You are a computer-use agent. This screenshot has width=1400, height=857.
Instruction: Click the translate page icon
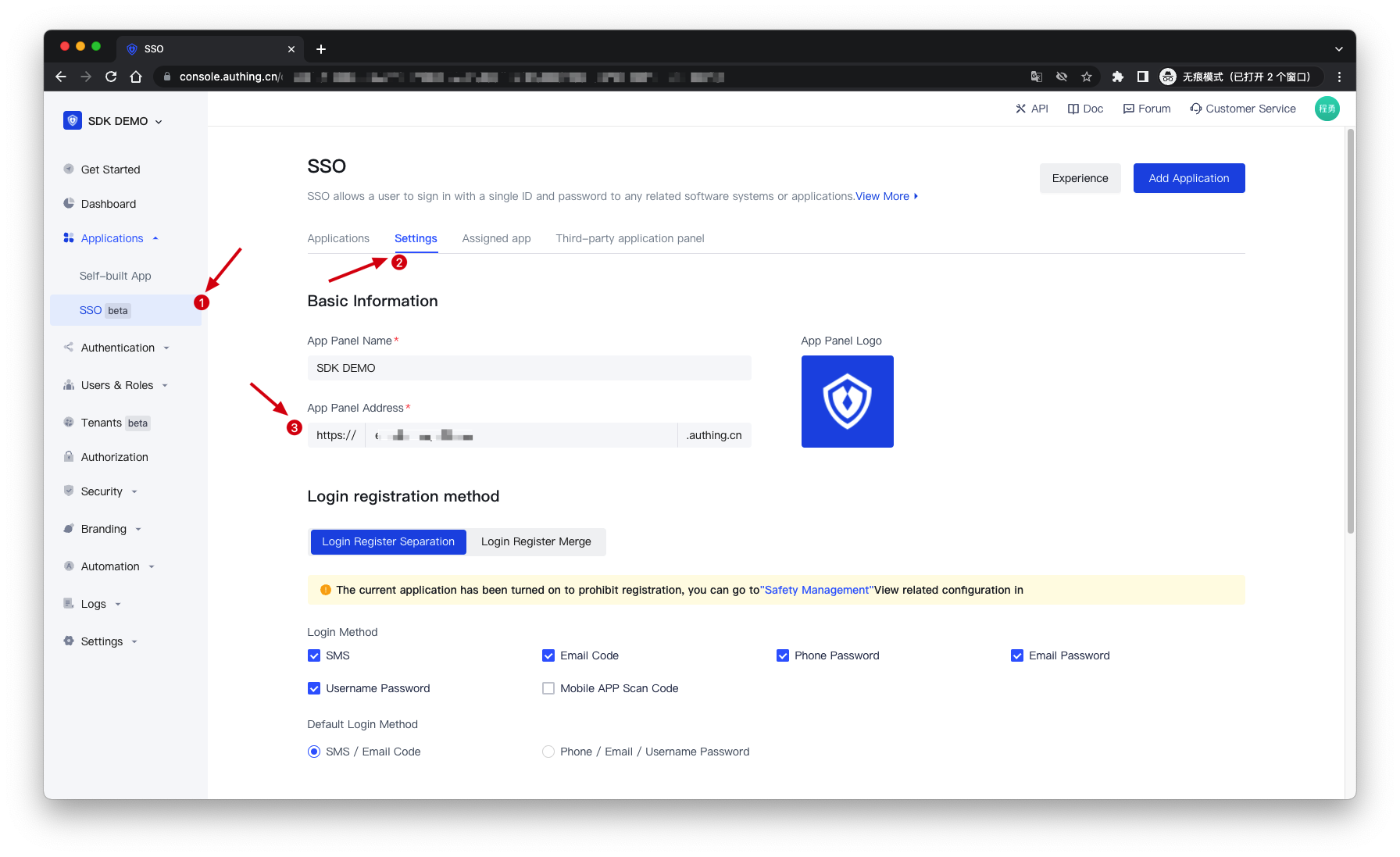[1037, 77]
